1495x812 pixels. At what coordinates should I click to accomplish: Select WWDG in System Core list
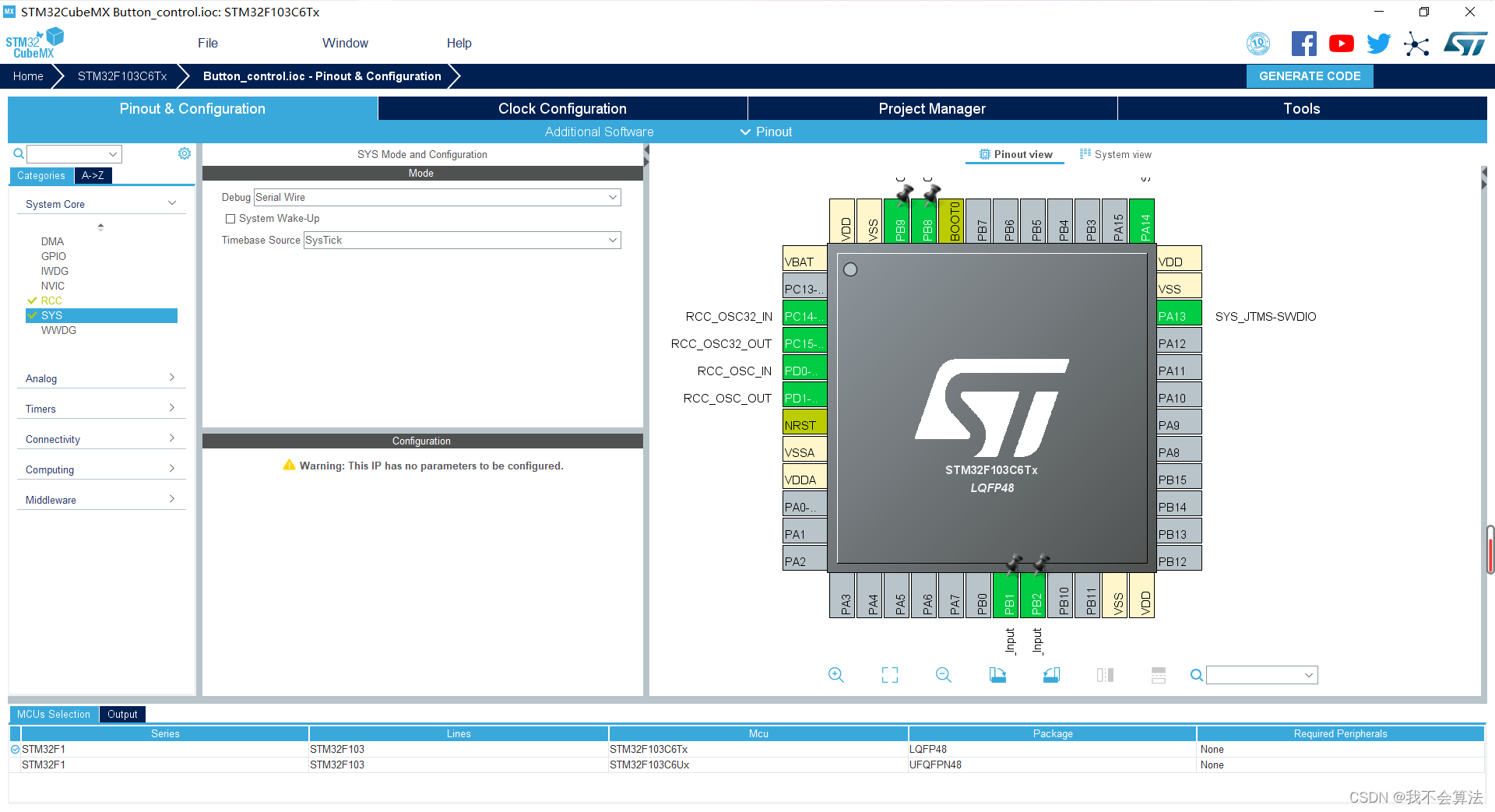(58, 330)
